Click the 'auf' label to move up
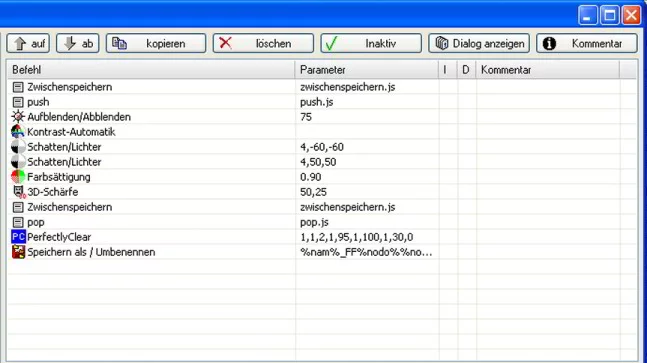The width and height of the screenshot is (647, 363). point(38,44)
